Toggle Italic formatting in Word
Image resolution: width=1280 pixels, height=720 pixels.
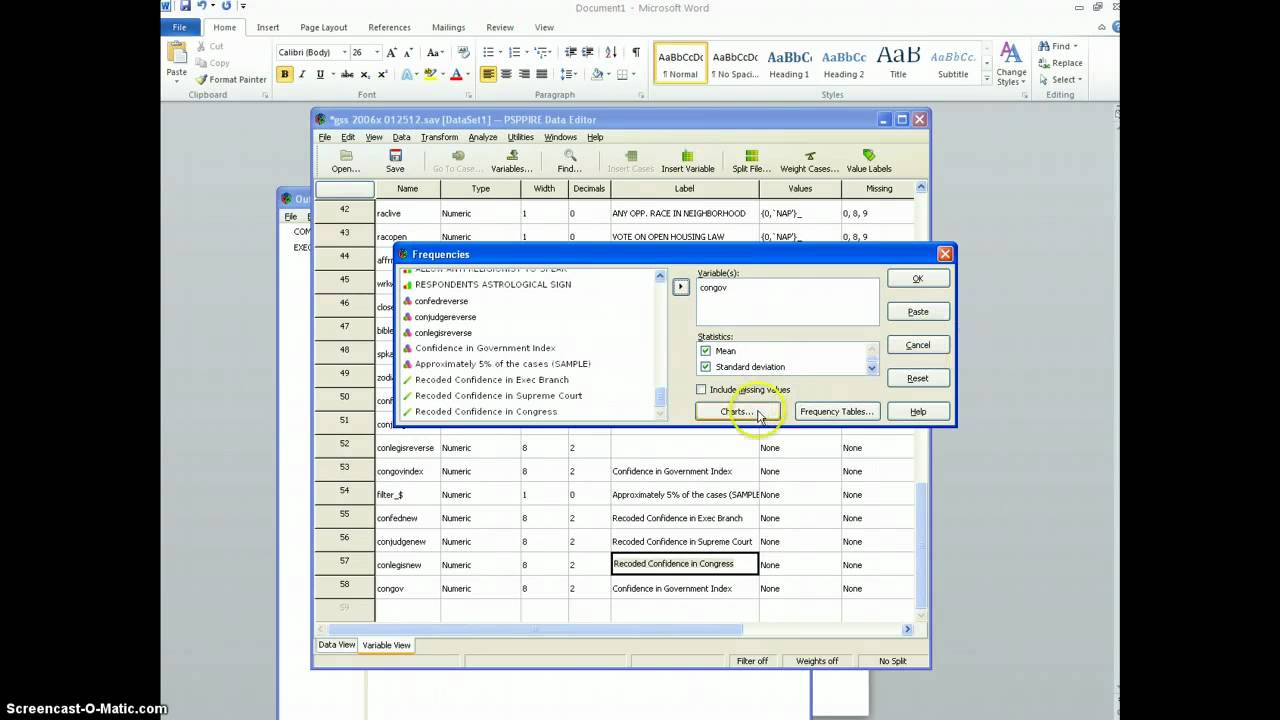coord(302,74)
